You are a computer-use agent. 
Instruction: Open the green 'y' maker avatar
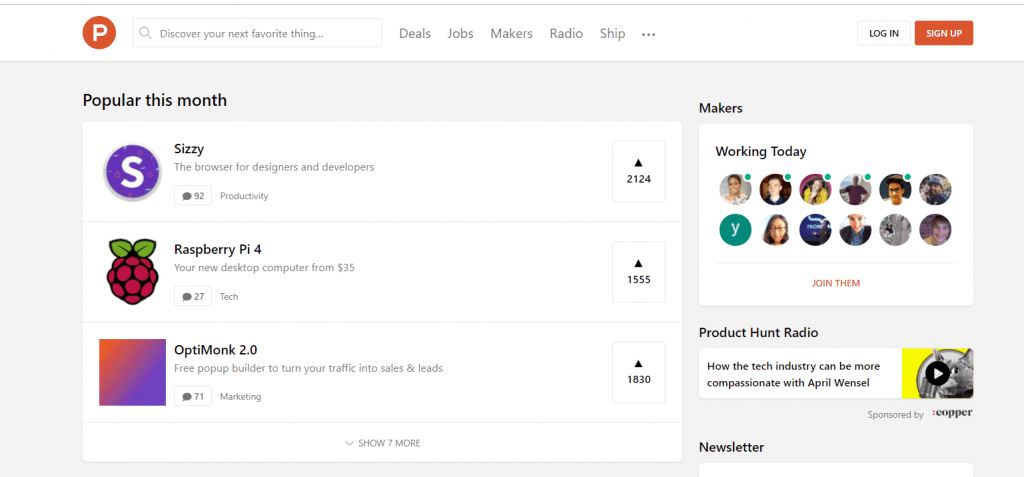click(735, 230)
